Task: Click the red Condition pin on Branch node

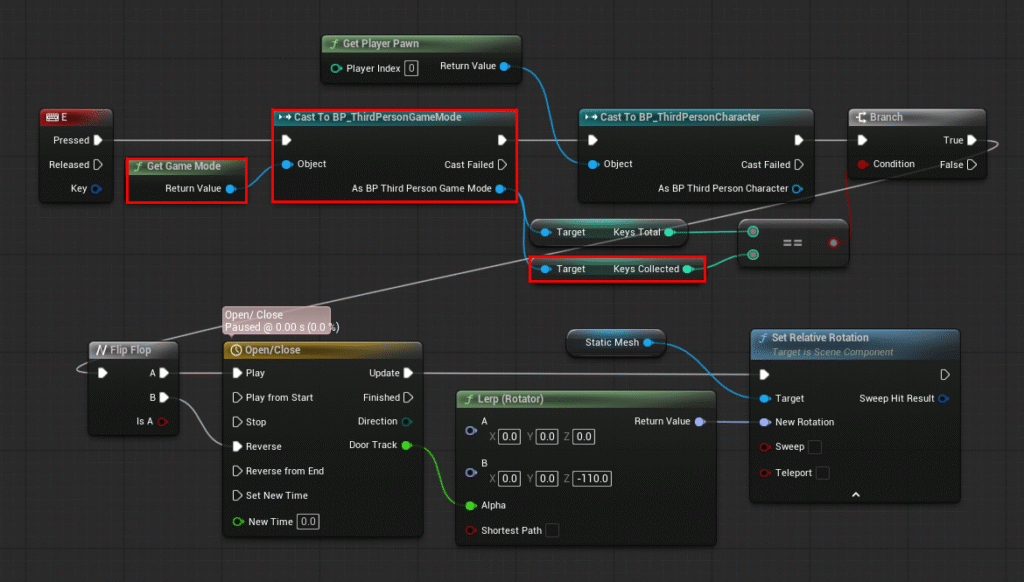Action: point(862,164)
